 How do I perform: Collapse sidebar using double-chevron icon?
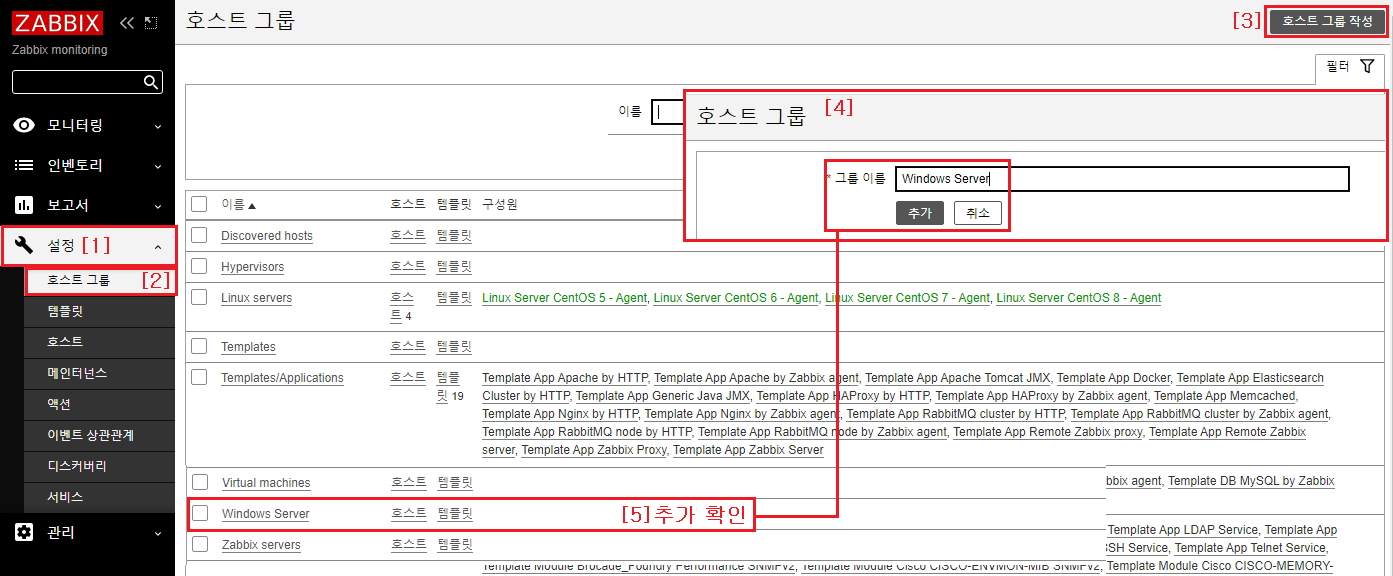click(126, 22)
